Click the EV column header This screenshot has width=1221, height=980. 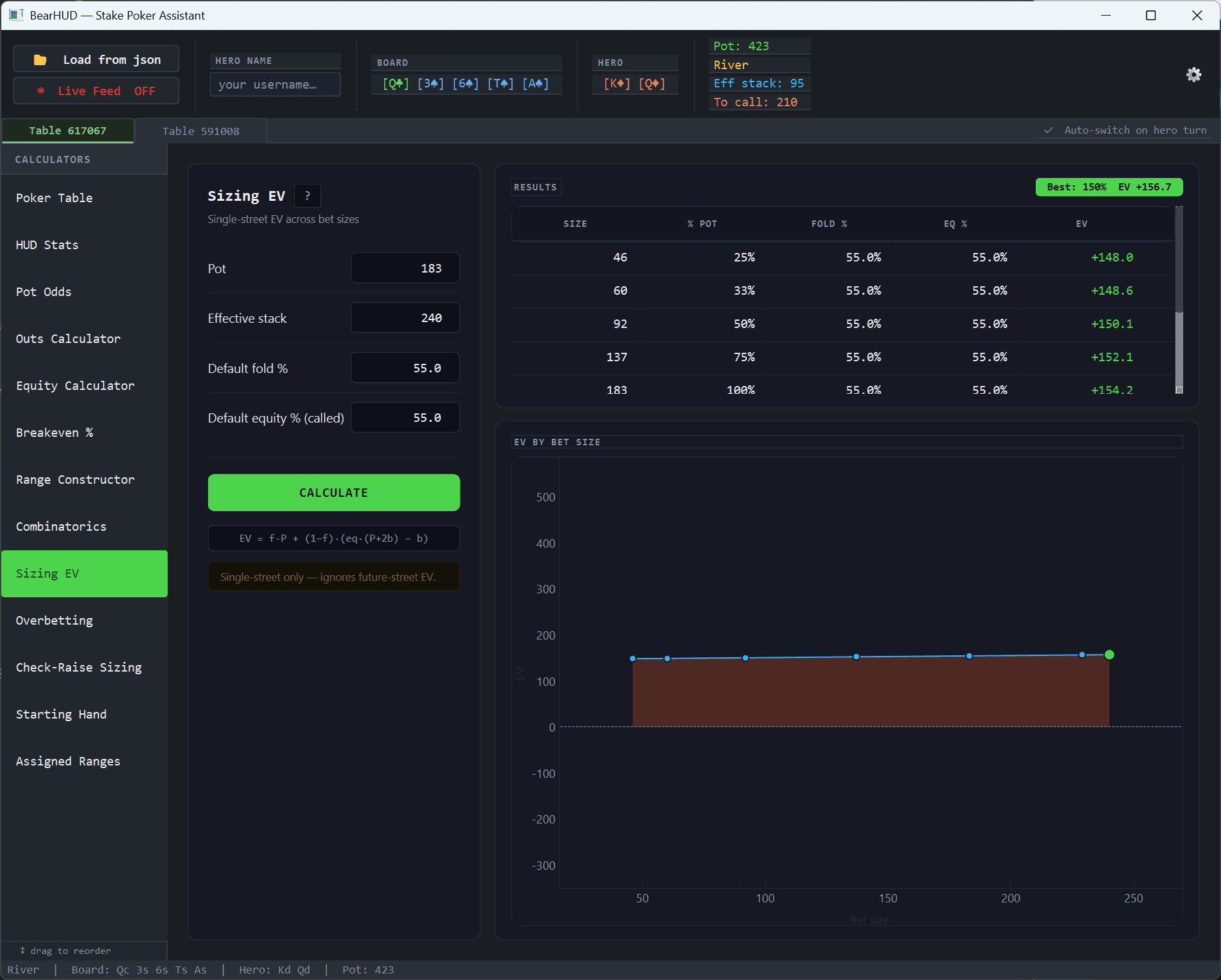(x=1081, y=224)
